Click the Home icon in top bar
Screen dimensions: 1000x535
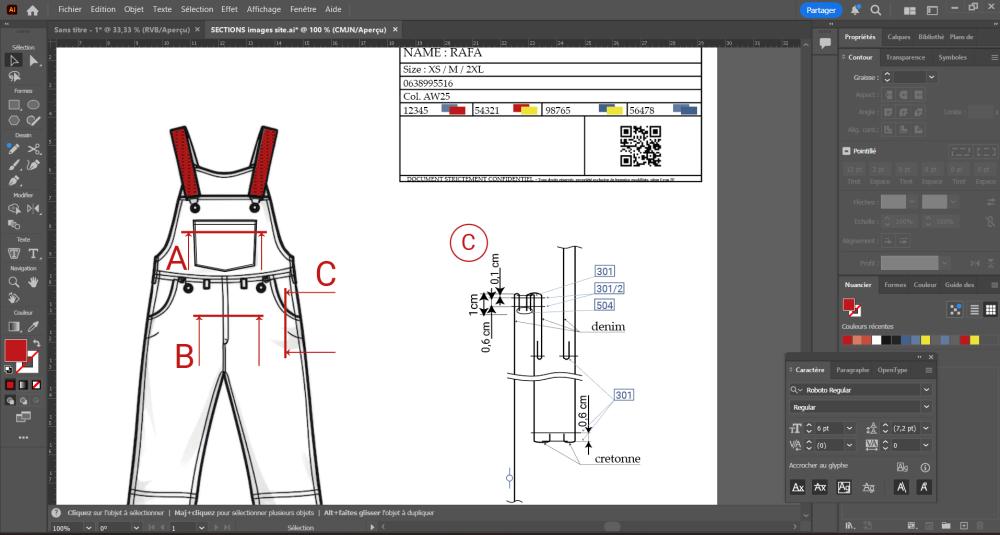33,10
